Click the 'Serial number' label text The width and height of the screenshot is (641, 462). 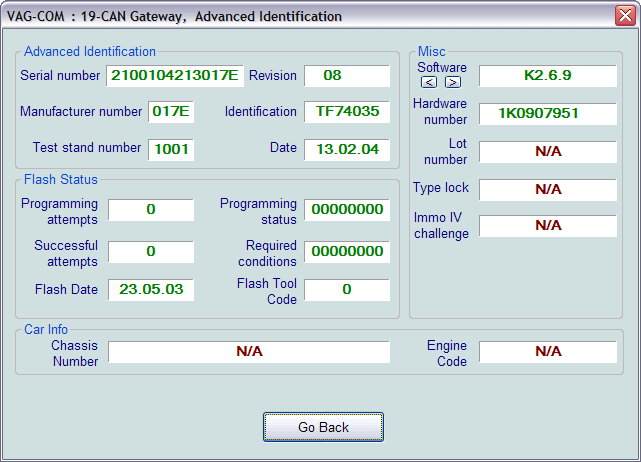[60, 76]
